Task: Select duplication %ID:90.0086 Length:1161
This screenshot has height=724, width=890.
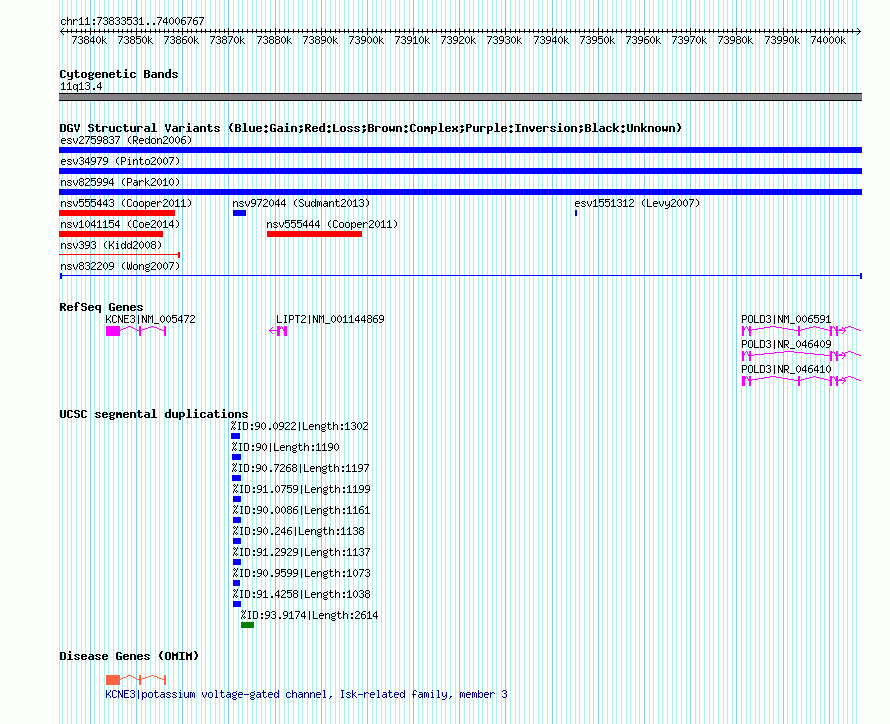Action: pyautogui.click(x=237, y=520)
